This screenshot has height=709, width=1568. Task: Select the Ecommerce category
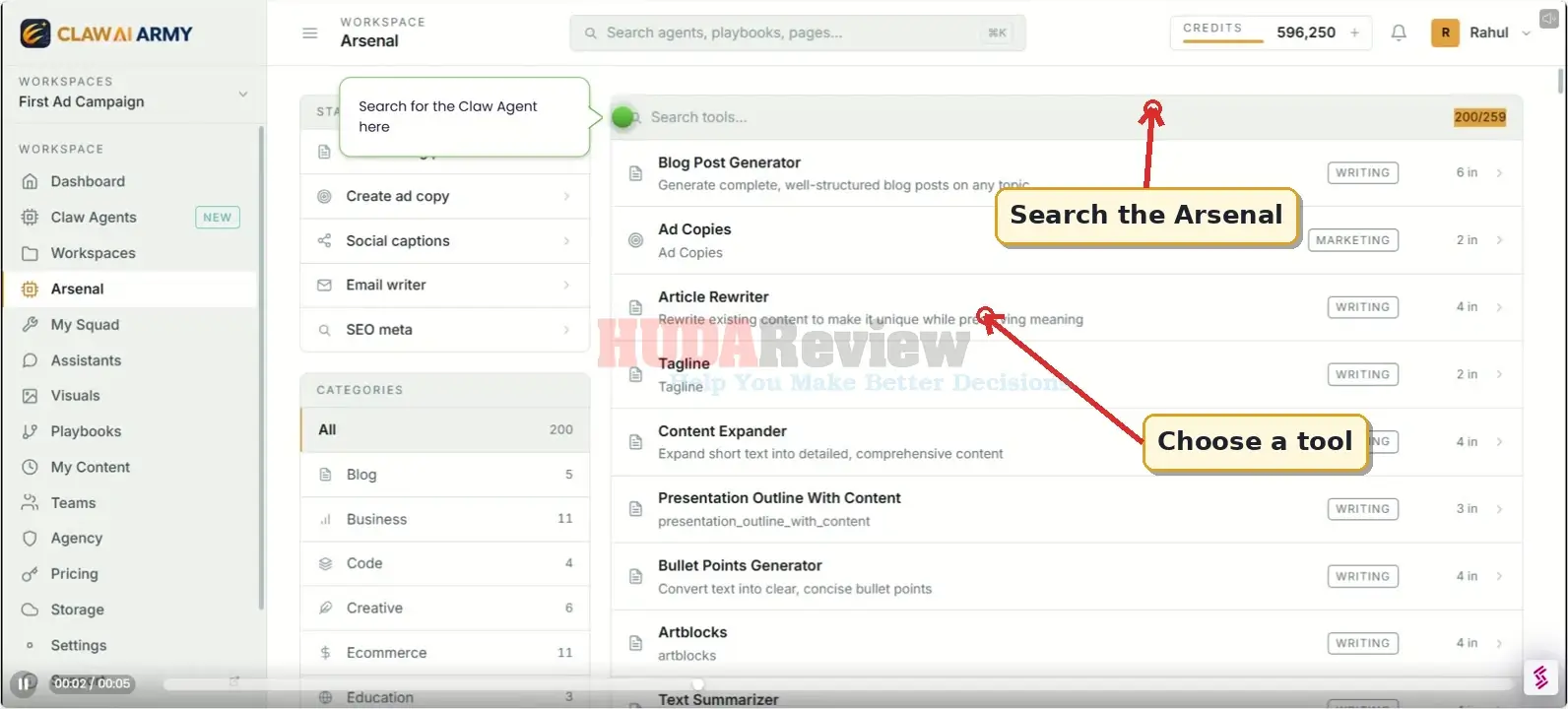click(x=445, y=653)
